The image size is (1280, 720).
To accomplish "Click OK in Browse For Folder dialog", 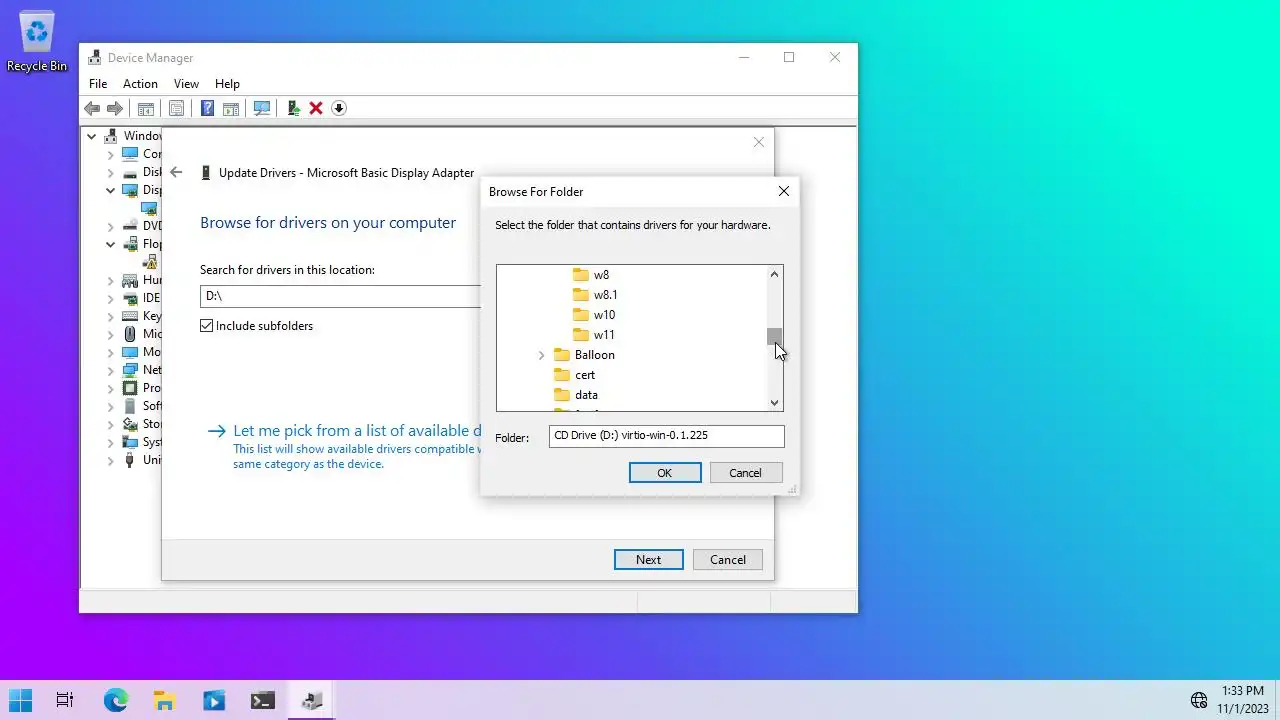I will point(664,473).
